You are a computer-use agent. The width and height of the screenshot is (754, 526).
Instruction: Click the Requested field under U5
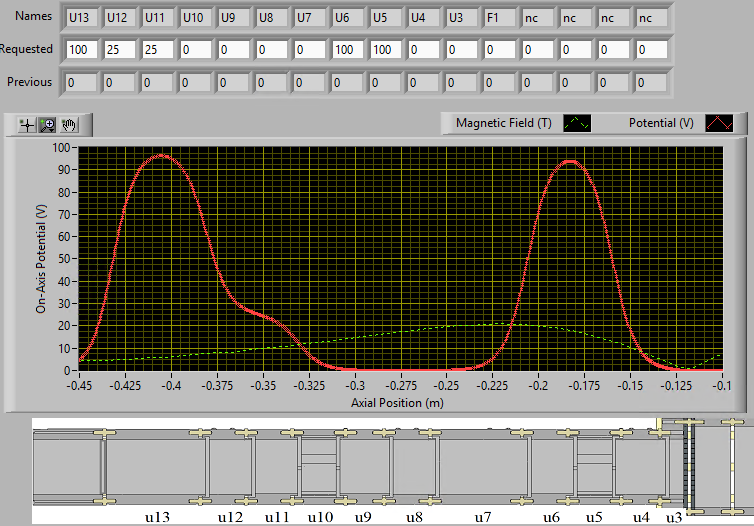[x=386, y=49]
